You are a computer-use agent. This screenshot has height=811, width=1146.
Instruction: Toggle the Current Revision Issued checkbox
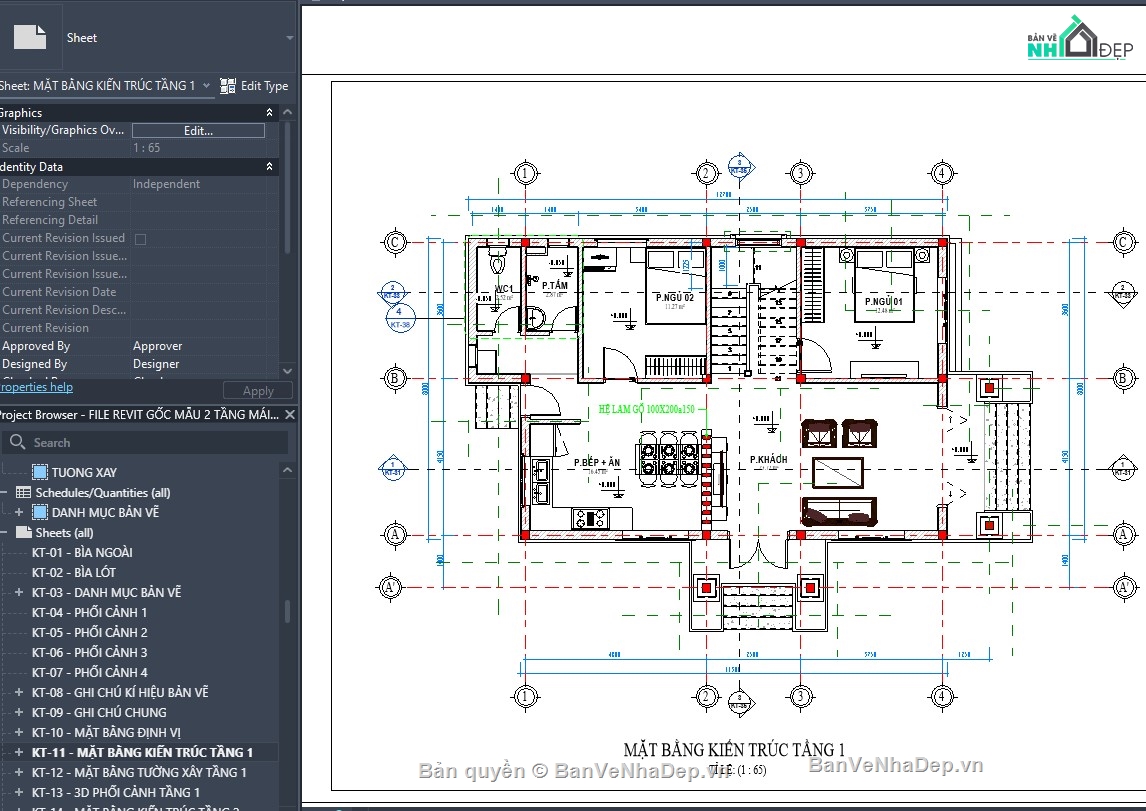point(140,239)
